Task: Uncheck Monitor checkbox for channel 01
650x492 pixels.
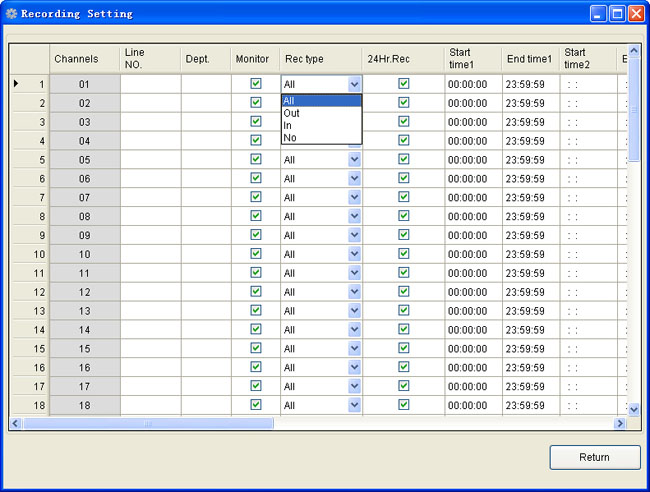Action: [x=256, y=84]
